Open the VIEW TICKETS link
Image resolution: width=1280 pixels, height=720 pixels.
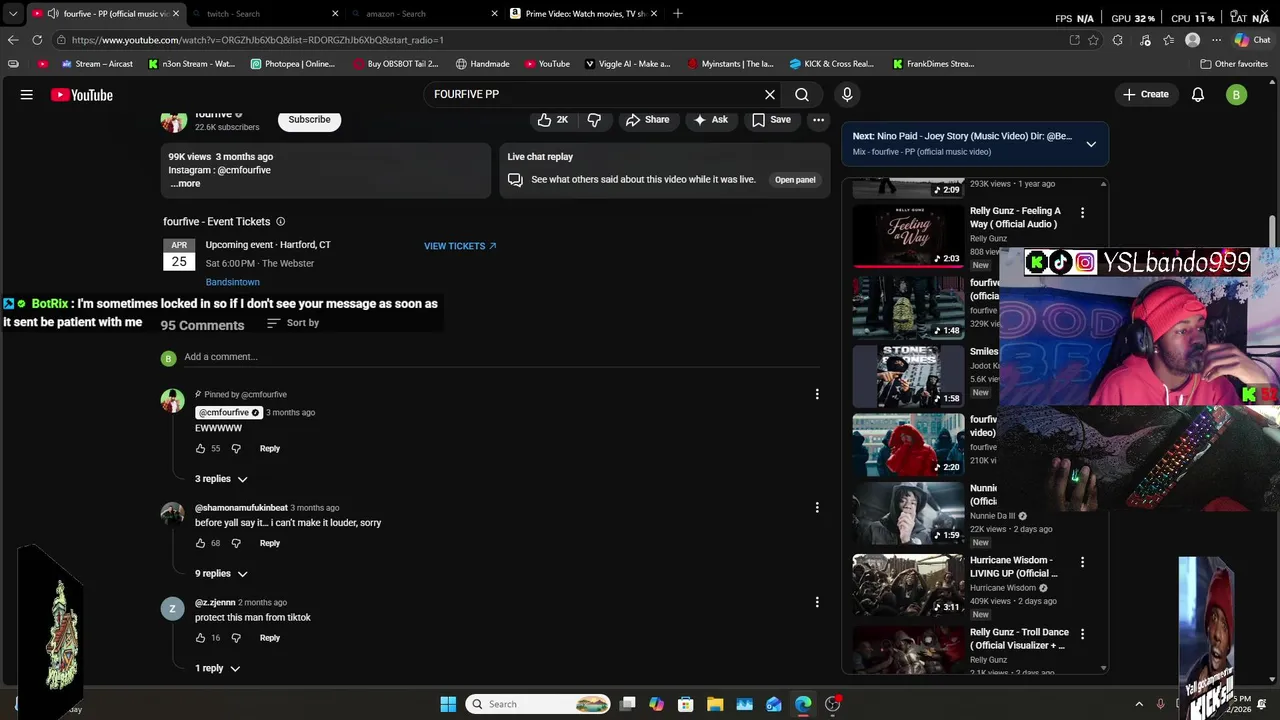[x=460, y=246]
